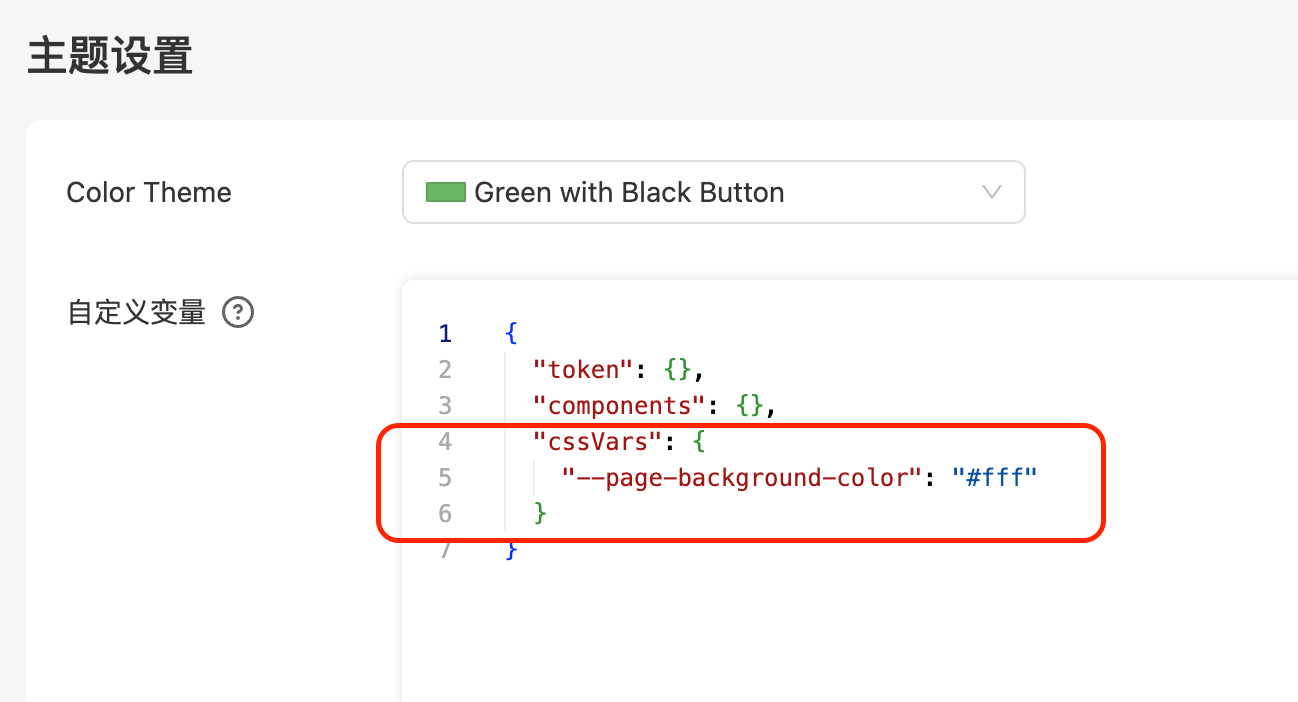Open the Color Theme dropdown
Screen dimensions: 1298x702
[713, 192]
